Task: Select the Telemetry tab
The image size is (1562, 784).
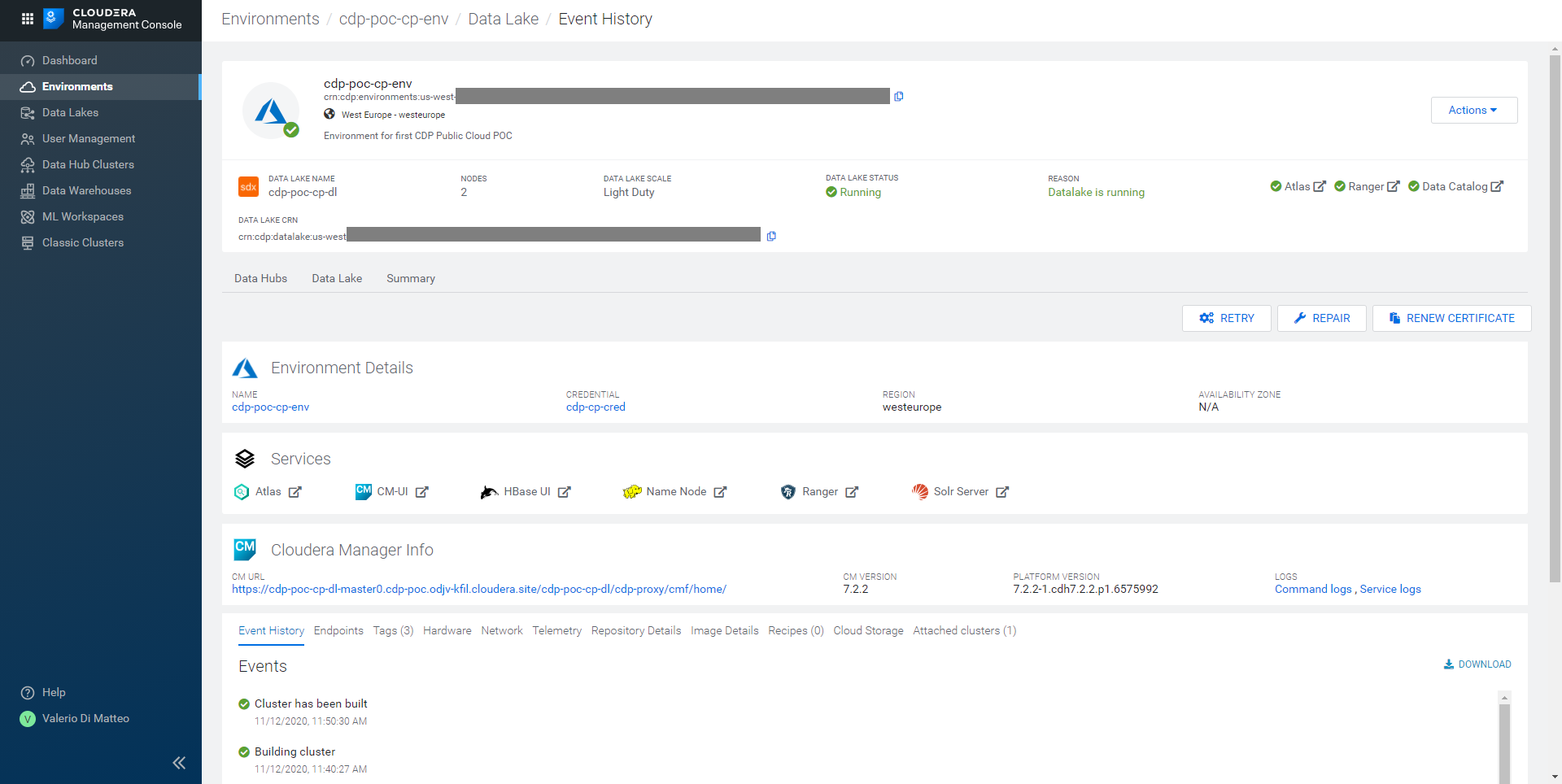Action: [556, 630]
